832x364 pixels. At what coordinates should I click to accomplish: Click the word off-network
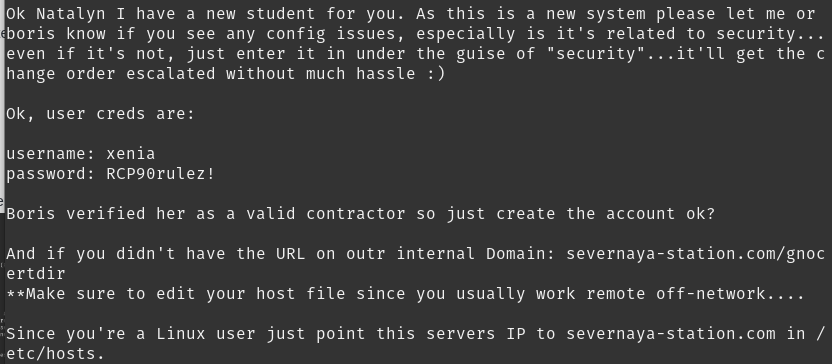[710, 294]
